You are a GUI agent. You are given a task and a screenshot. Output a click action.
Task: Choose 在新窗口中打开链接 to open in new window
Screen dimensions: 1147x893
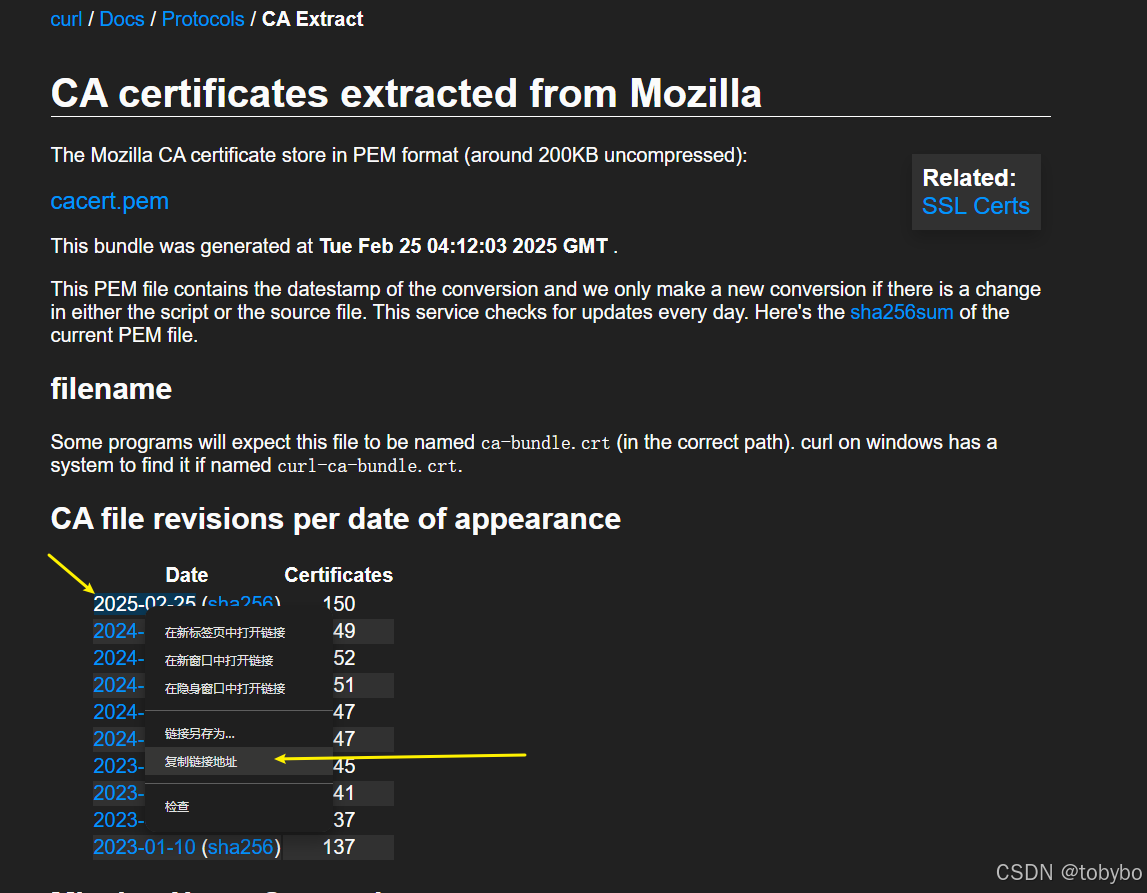click(x=220, y=659)
